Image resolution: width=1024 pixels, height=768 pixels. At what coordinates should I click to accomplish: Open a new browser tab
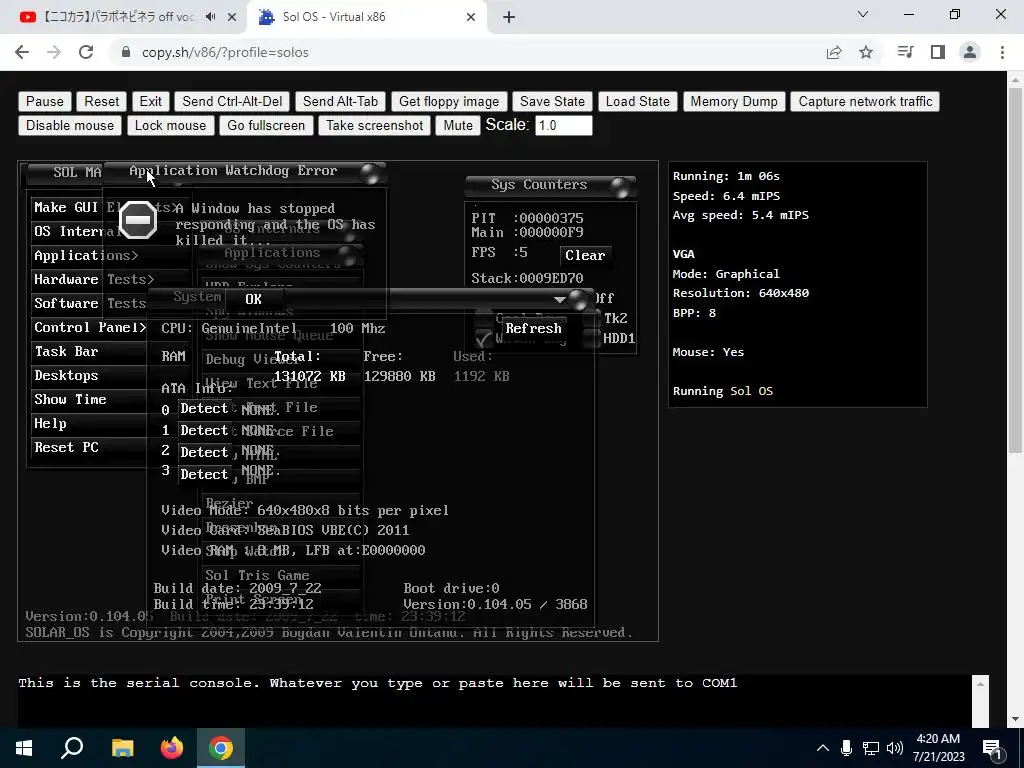(509, 17)
